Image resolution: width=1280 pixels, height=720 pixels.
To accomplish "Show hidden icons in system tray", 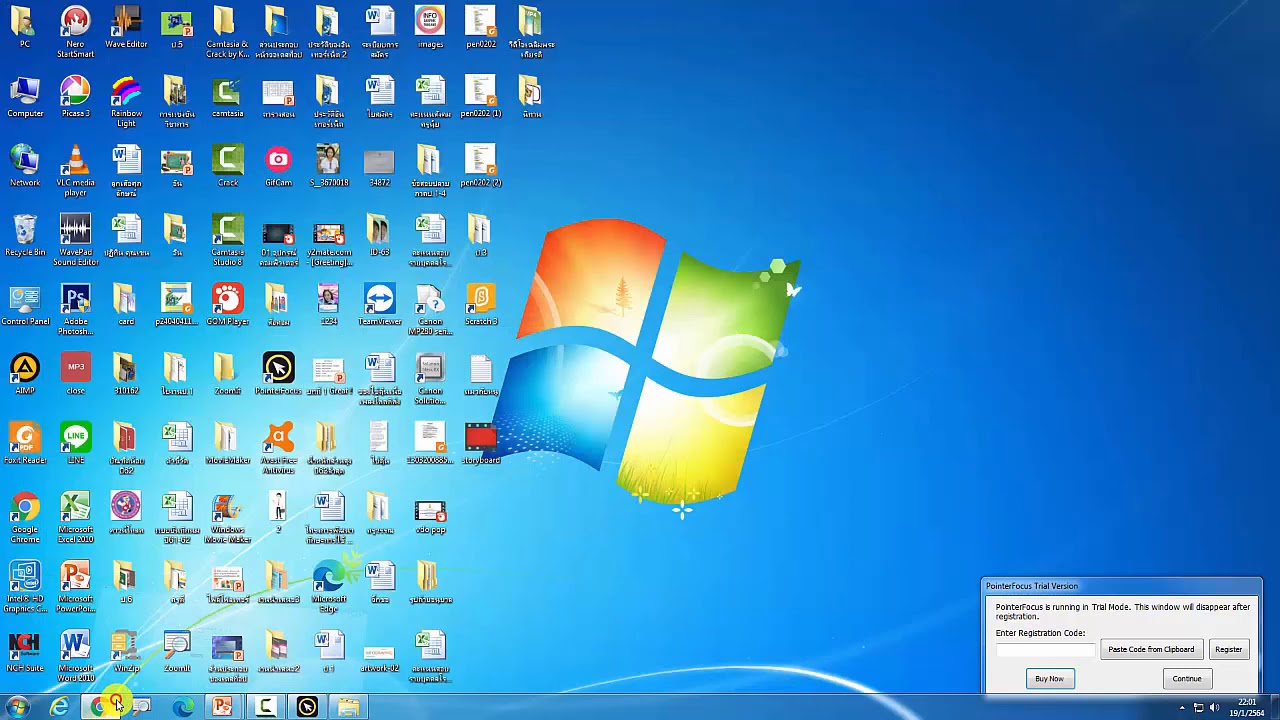I will [1182, 708].
